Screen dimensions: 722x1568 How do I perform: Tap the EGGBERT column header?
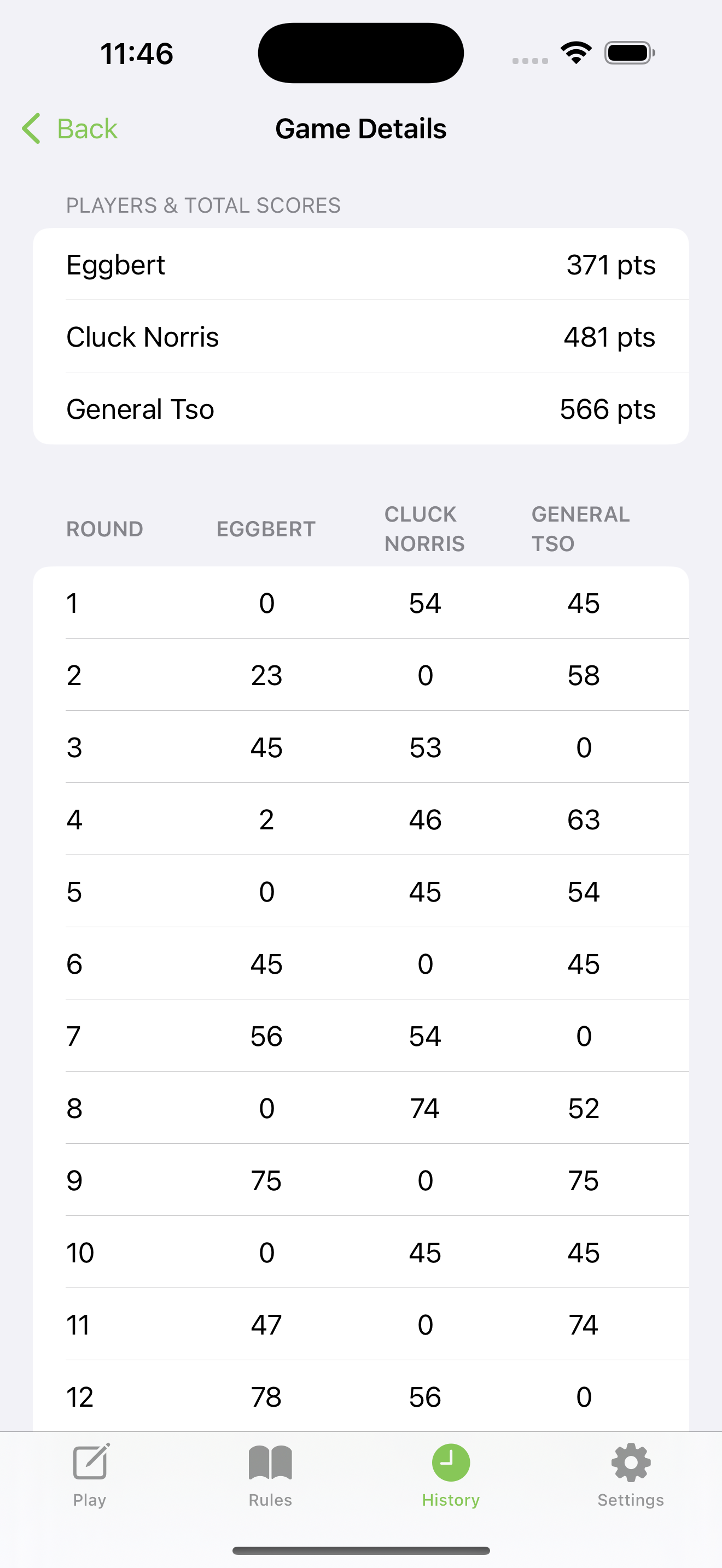coord(266,529)
